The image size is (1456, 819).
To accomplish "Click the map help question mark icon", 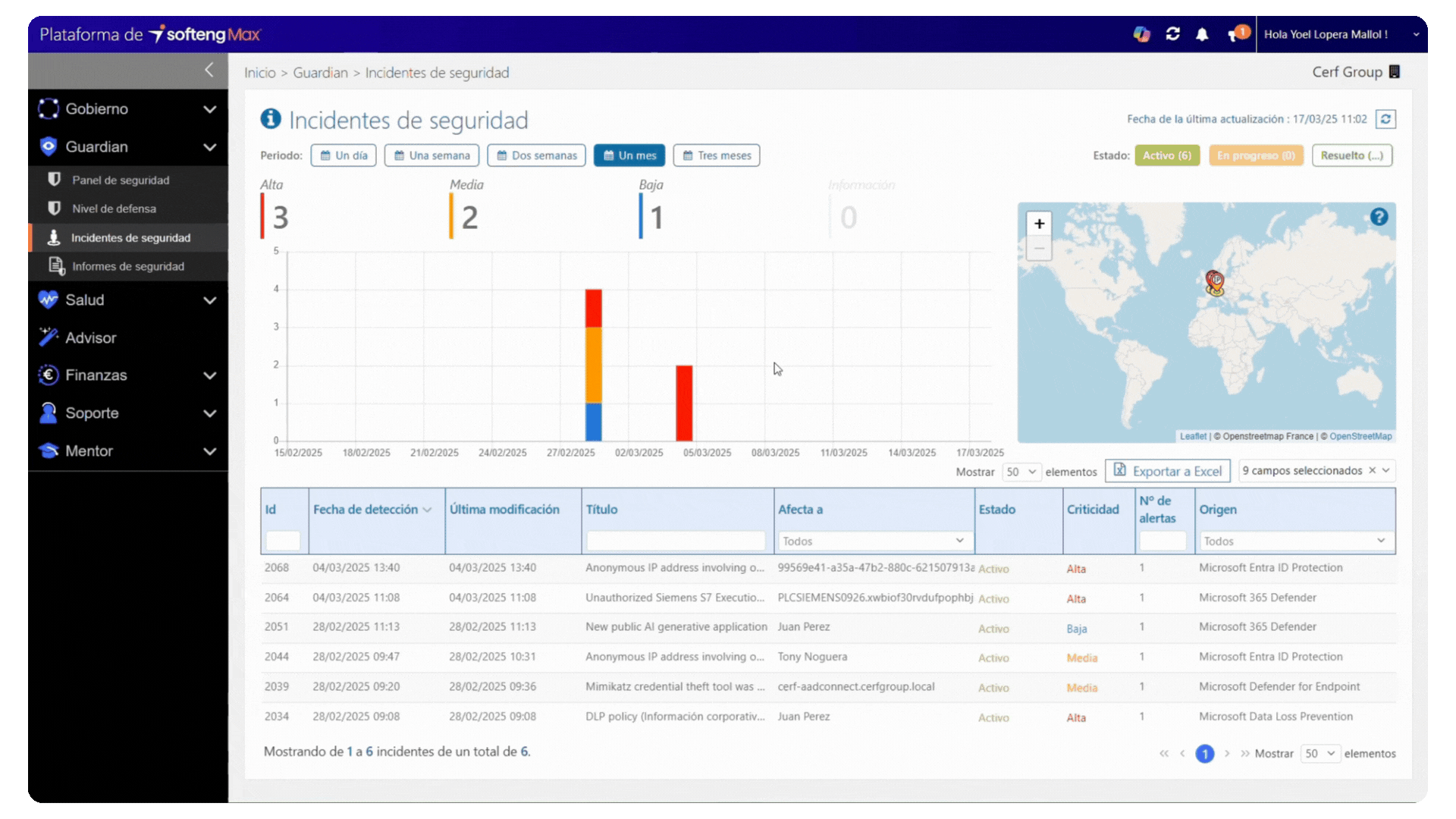I will pyautogui.click(x=1379, y=217).
